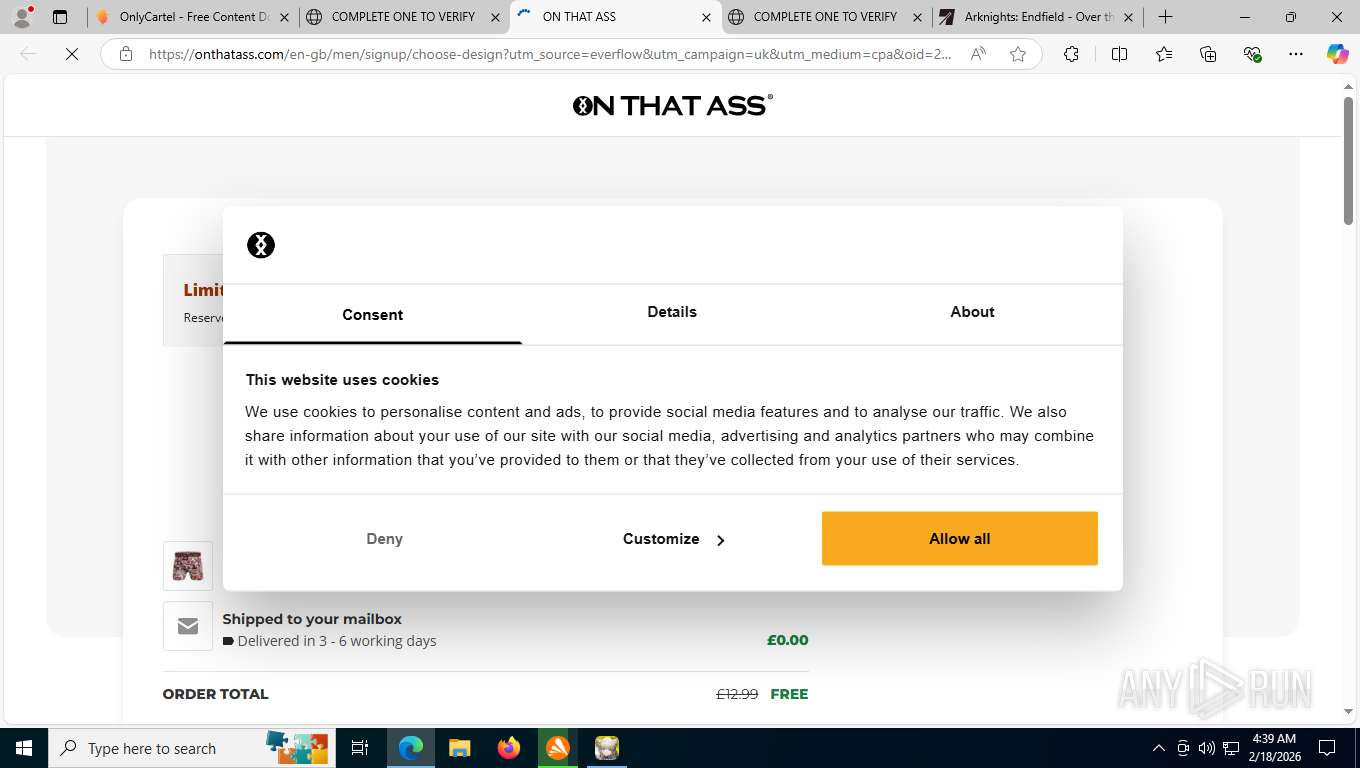Open browser profile avatar
This screenshot has width=1360, height=768.
tap(22, 17)
